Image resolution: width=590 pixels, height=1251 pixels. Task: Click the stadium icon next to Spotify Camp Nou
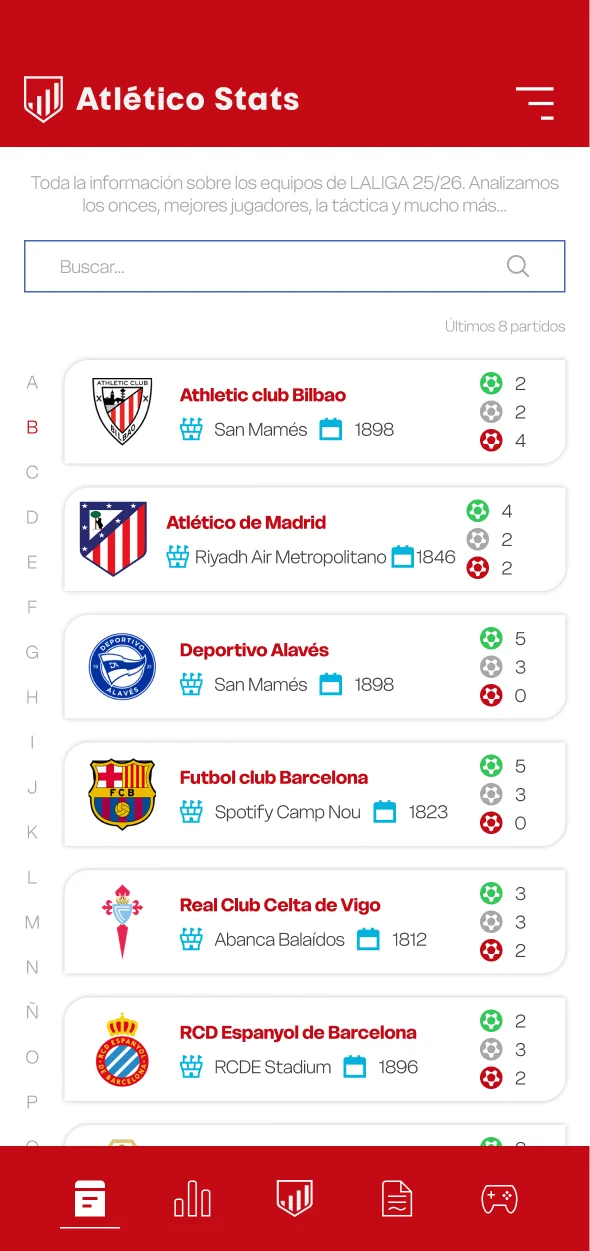[191, 812]
